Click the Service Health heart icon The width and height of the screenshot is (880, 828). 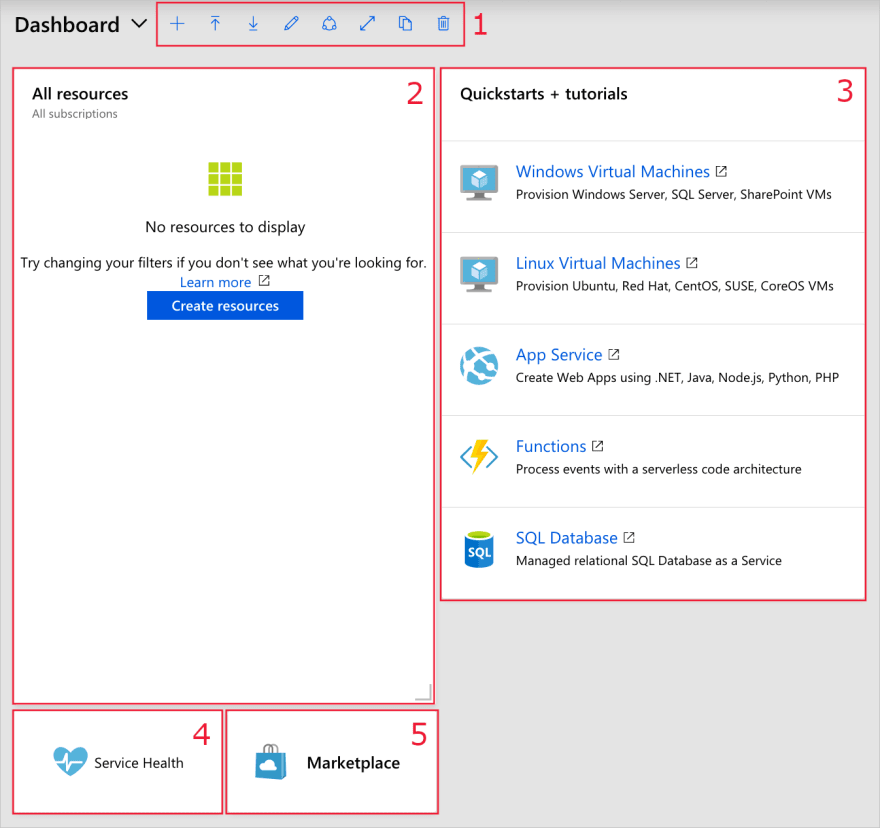click(x=70, y=761)
